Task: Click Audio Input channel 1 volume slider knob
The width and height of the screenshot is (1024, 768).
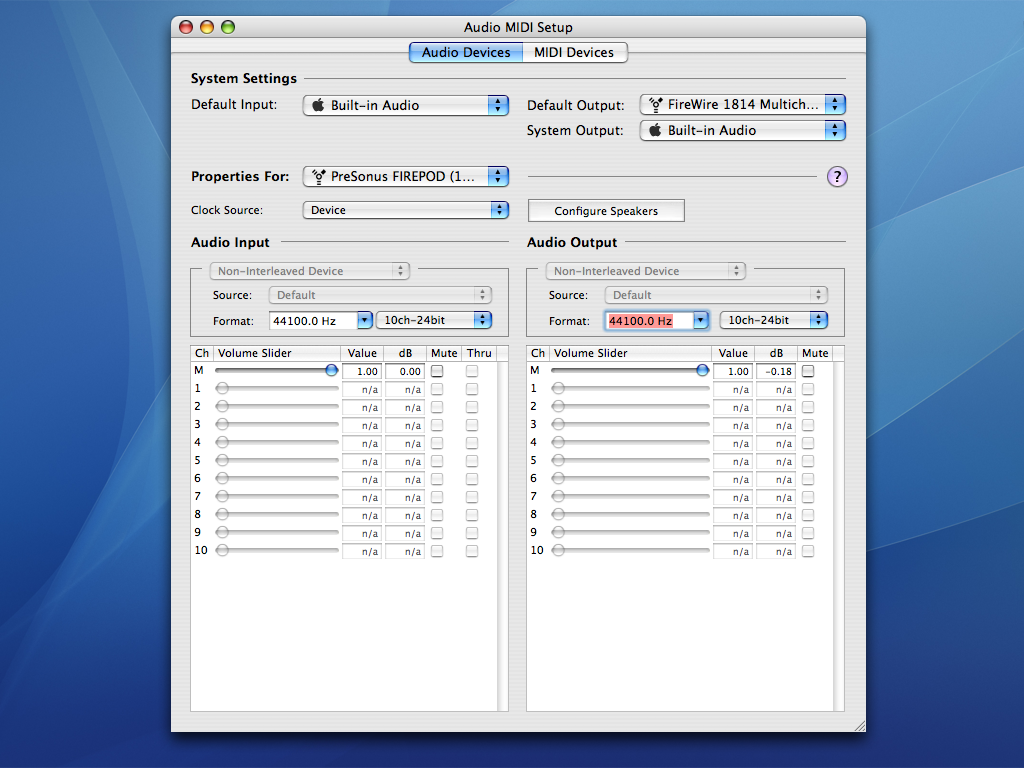Action: coord(223,389)
